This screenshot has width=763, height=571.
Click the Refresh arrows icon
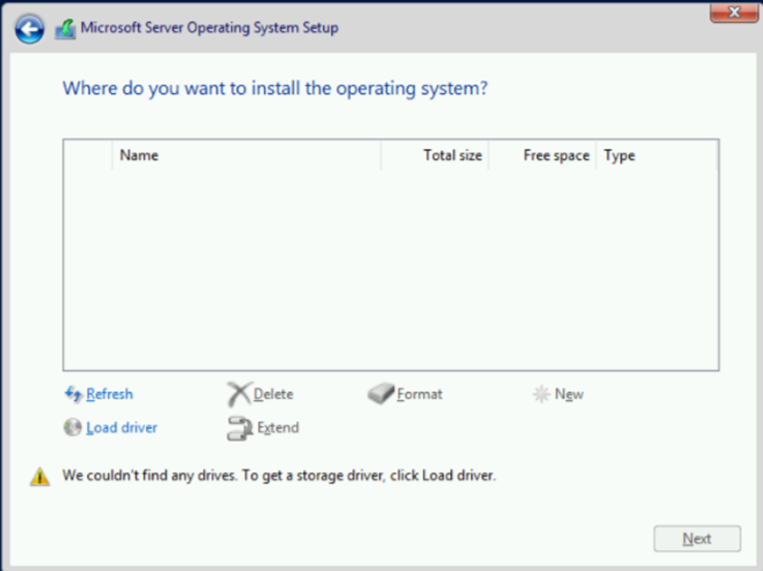coord(73,394)
